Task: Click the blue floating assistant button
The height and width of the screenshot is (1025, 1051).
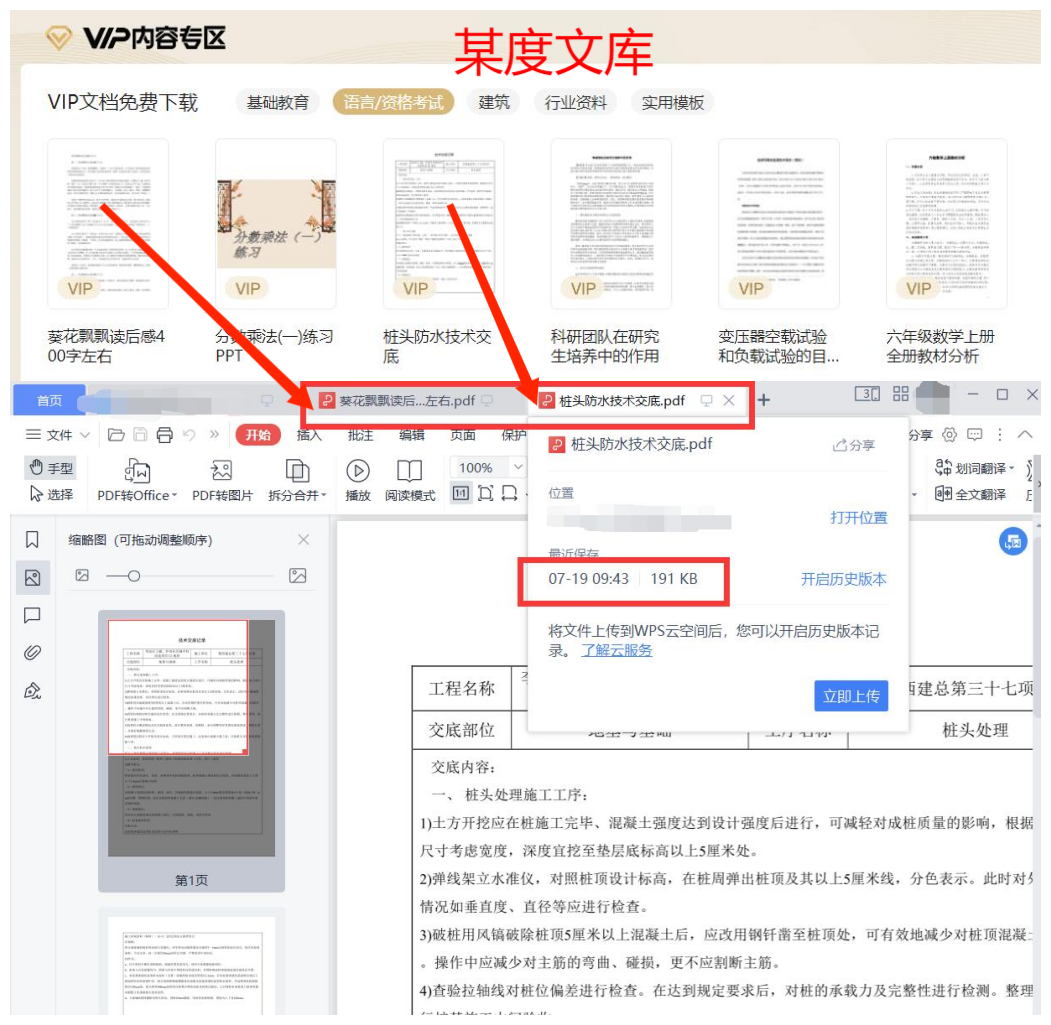Action: (x=1013, y=541)
